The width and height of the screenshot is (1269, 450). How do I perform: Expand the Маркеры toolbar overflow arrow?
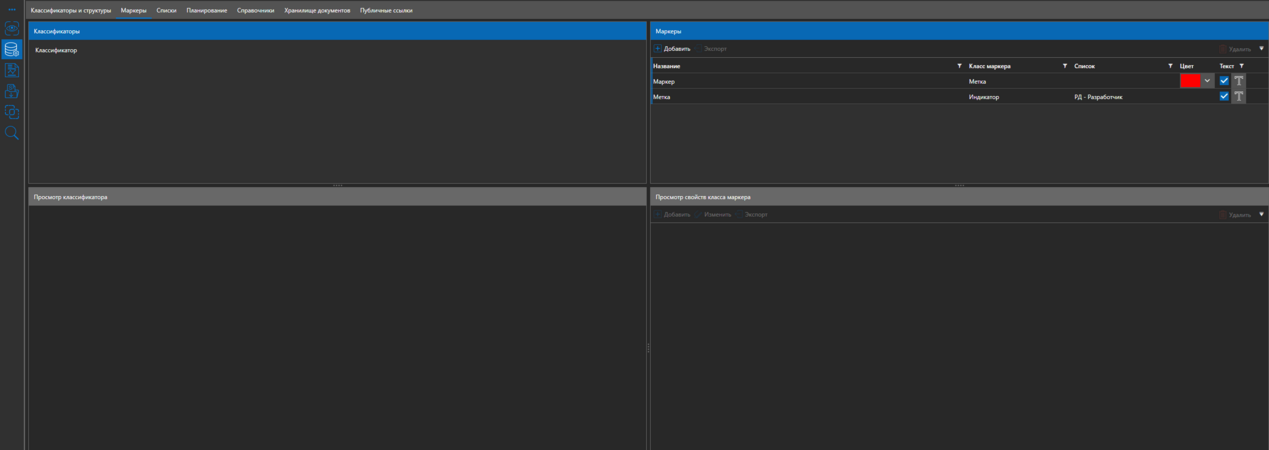(1261, 48)
